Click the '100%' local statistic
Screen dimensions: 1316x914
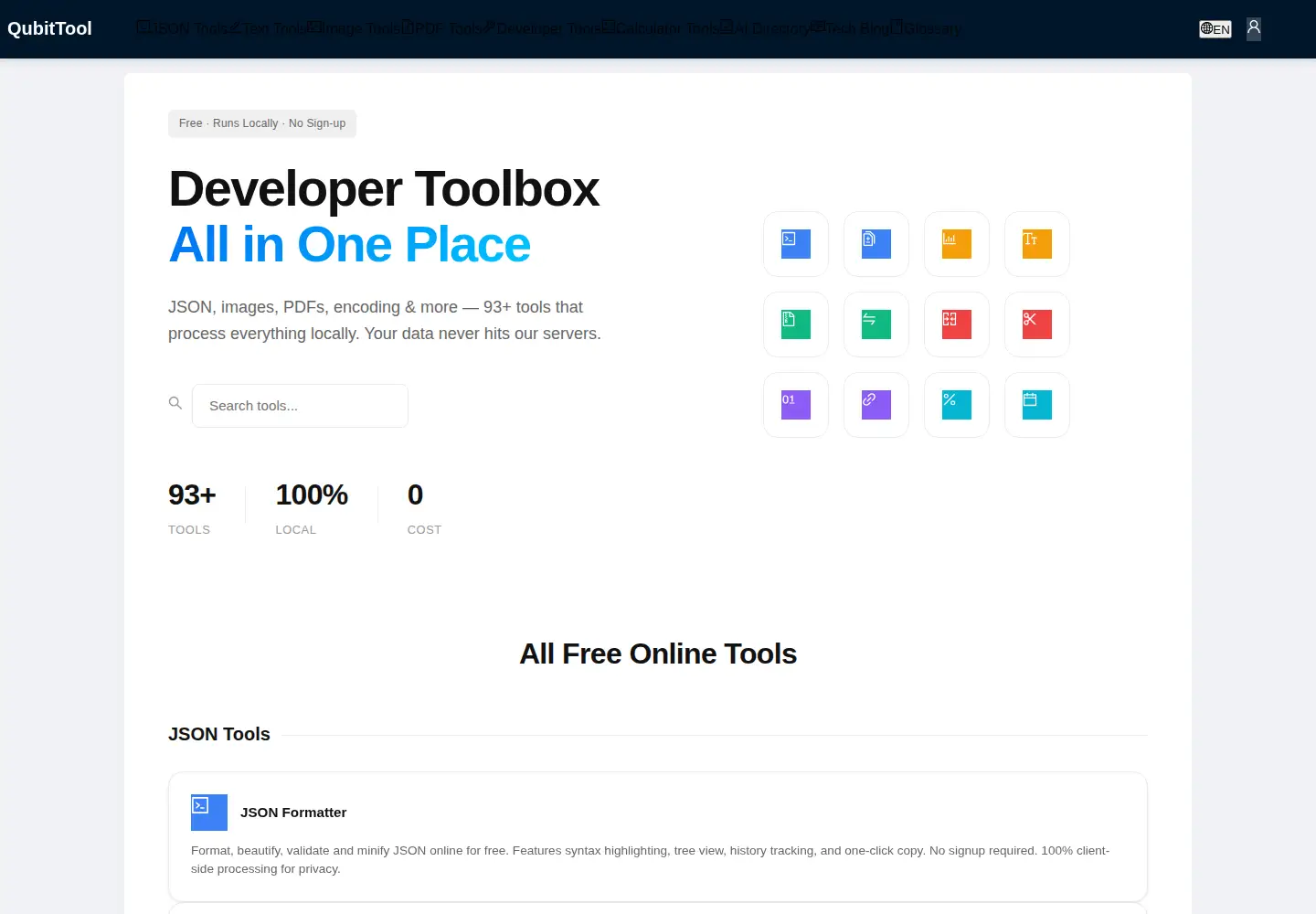pyautogui.click(x=312, y=494)
